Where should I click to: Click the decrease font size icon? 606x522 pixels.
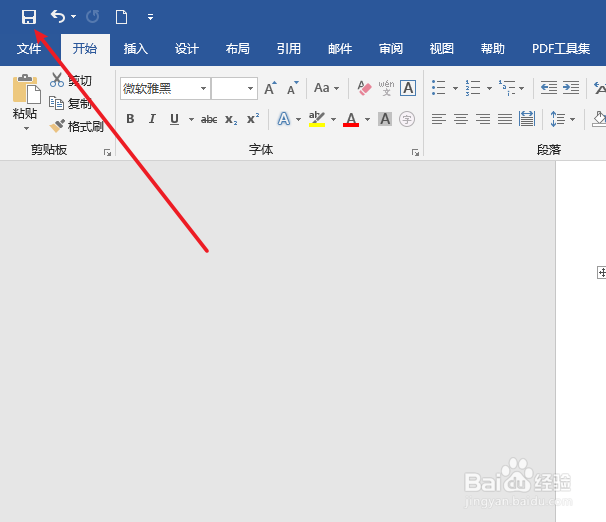click(x=293, y=88)
